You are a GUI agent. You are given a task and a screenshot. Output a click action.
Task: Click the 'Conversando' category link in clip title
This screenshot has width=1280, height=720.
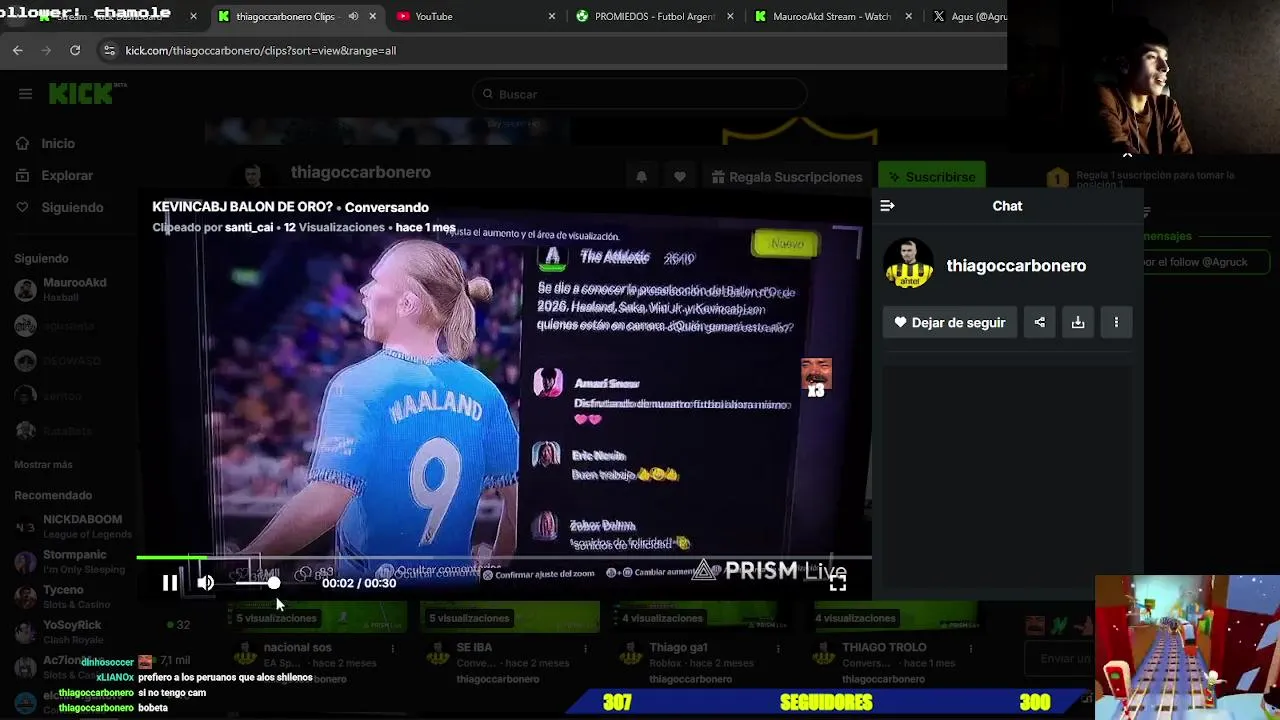tap(386, 207)
